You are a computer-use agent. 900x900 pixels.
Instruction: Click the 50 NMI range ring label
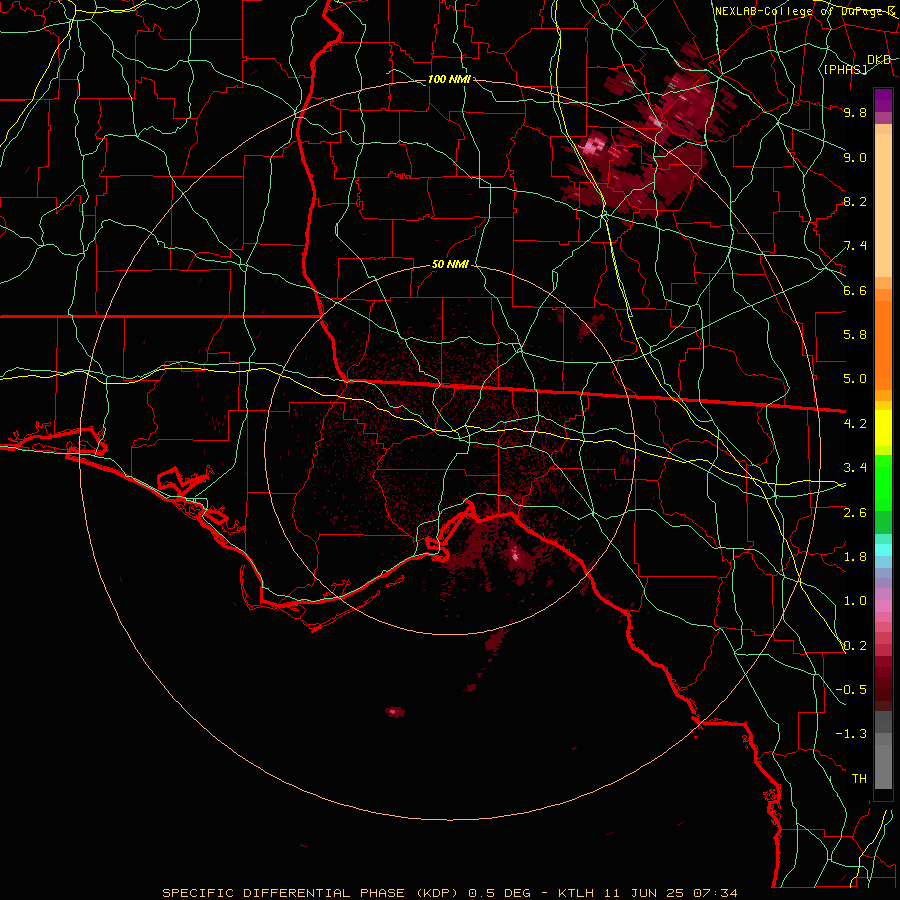[450, 265]
